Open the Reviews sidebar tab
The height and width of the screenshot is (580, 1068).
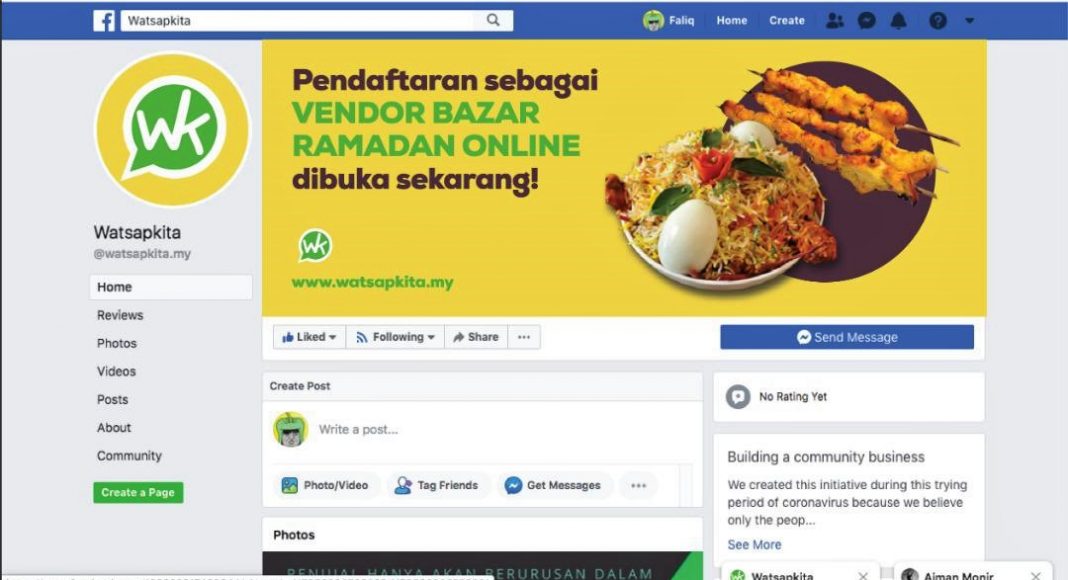click(x=120, y=315)
